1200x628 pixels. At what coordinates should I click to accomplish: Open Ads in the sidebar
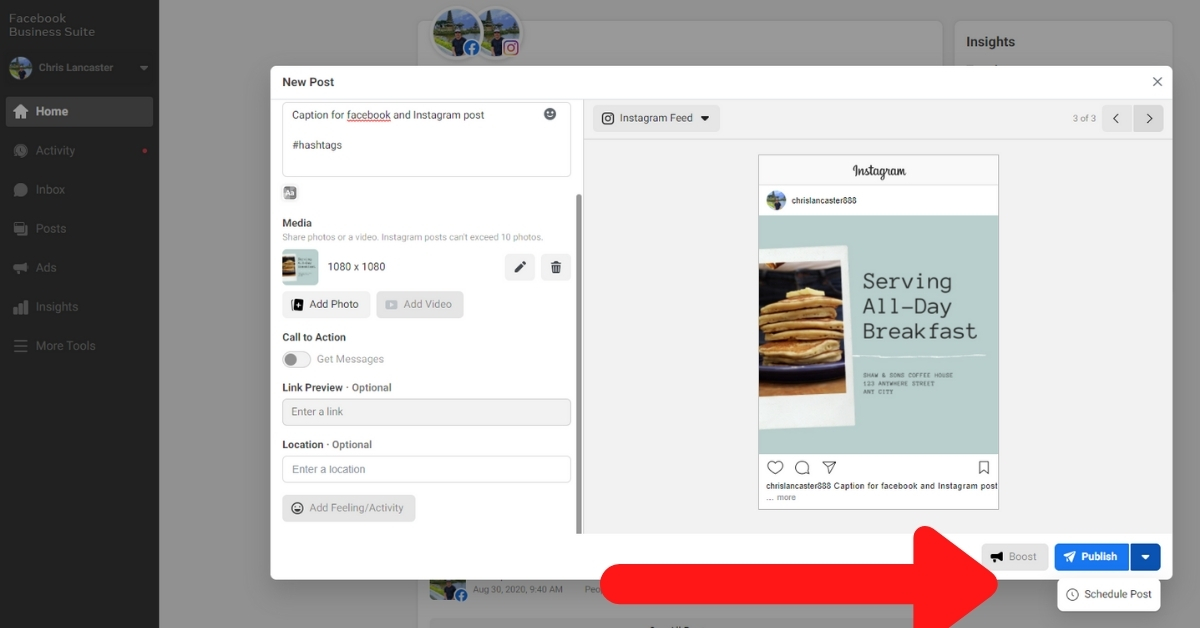click(79, 267)
